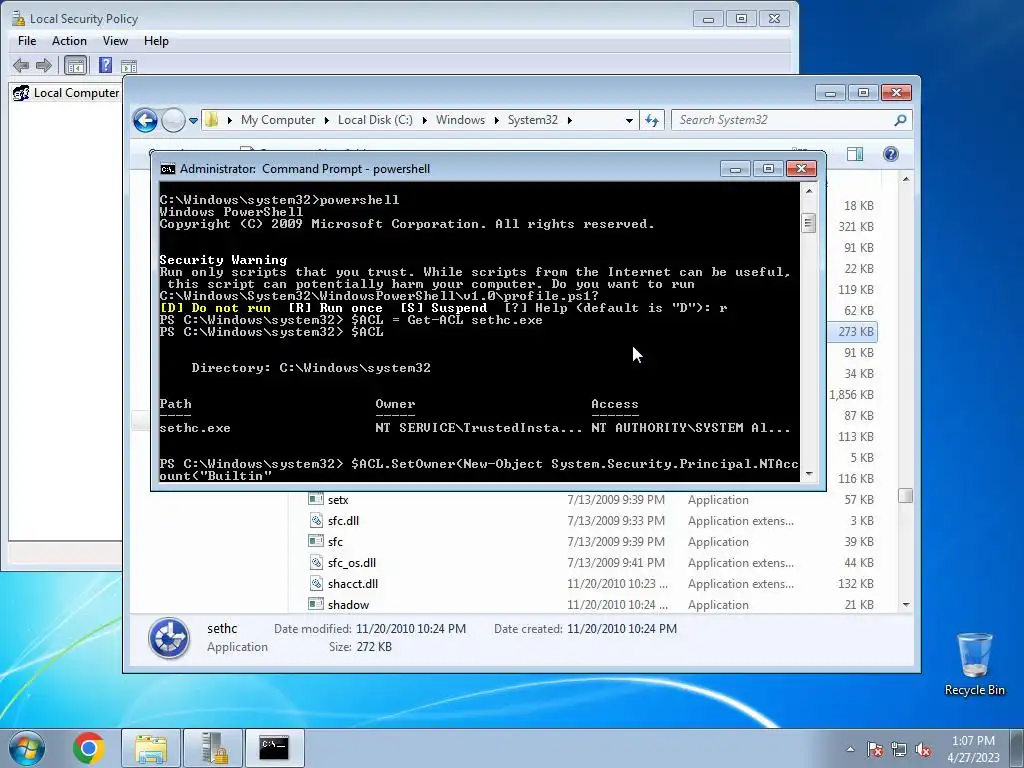Click setx file icon
This screenshot has width=1024, height=768.
click(316, 500)
